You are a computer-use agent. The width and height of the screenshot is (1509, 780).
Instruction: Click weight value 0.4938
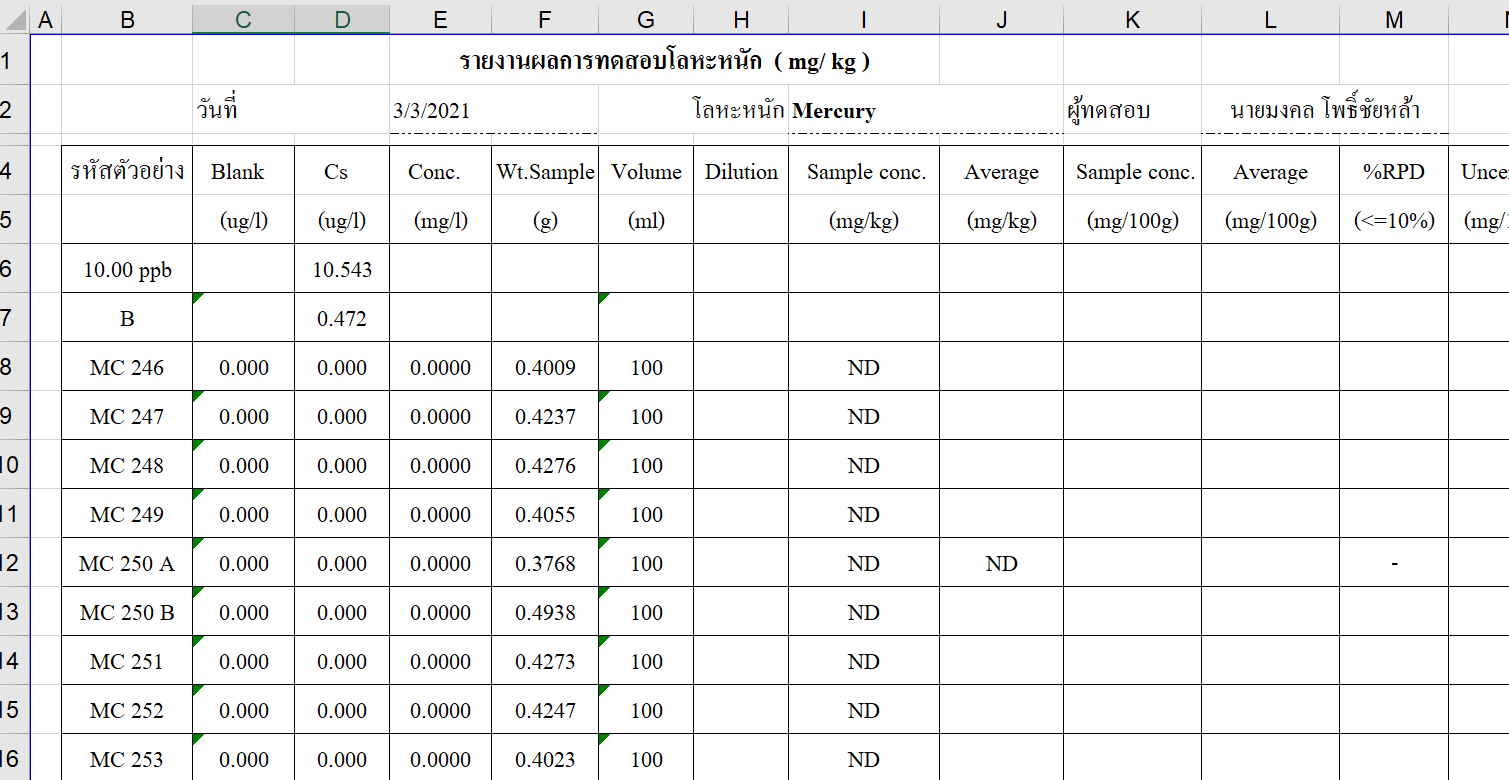(x=545, y=612)
